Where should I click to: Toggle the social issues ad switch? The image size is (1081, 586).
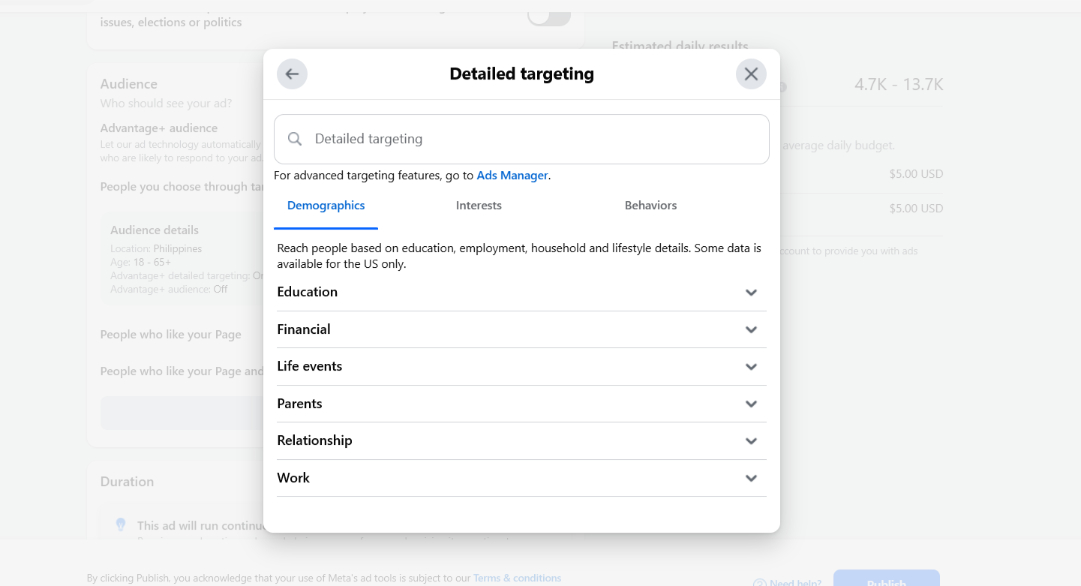point(549,17)
